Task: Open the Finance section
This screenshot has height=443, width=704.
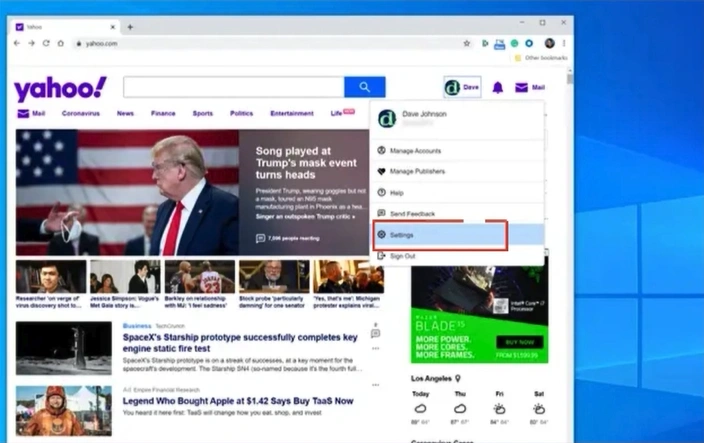Action: pyautogui.click(x=163, y=114)
